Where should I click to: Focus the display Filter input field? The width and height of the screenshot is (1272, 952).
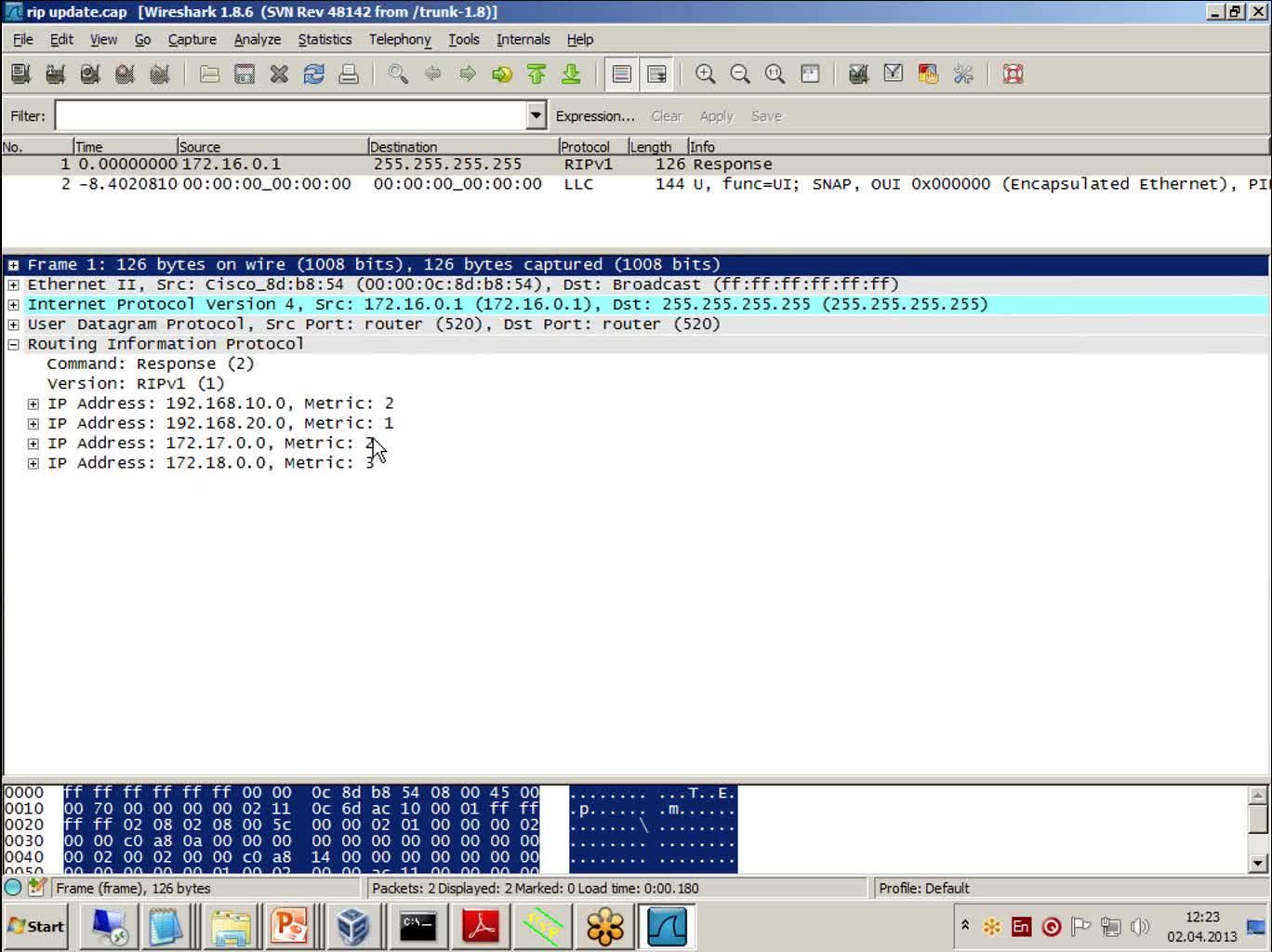click(292, 116)
